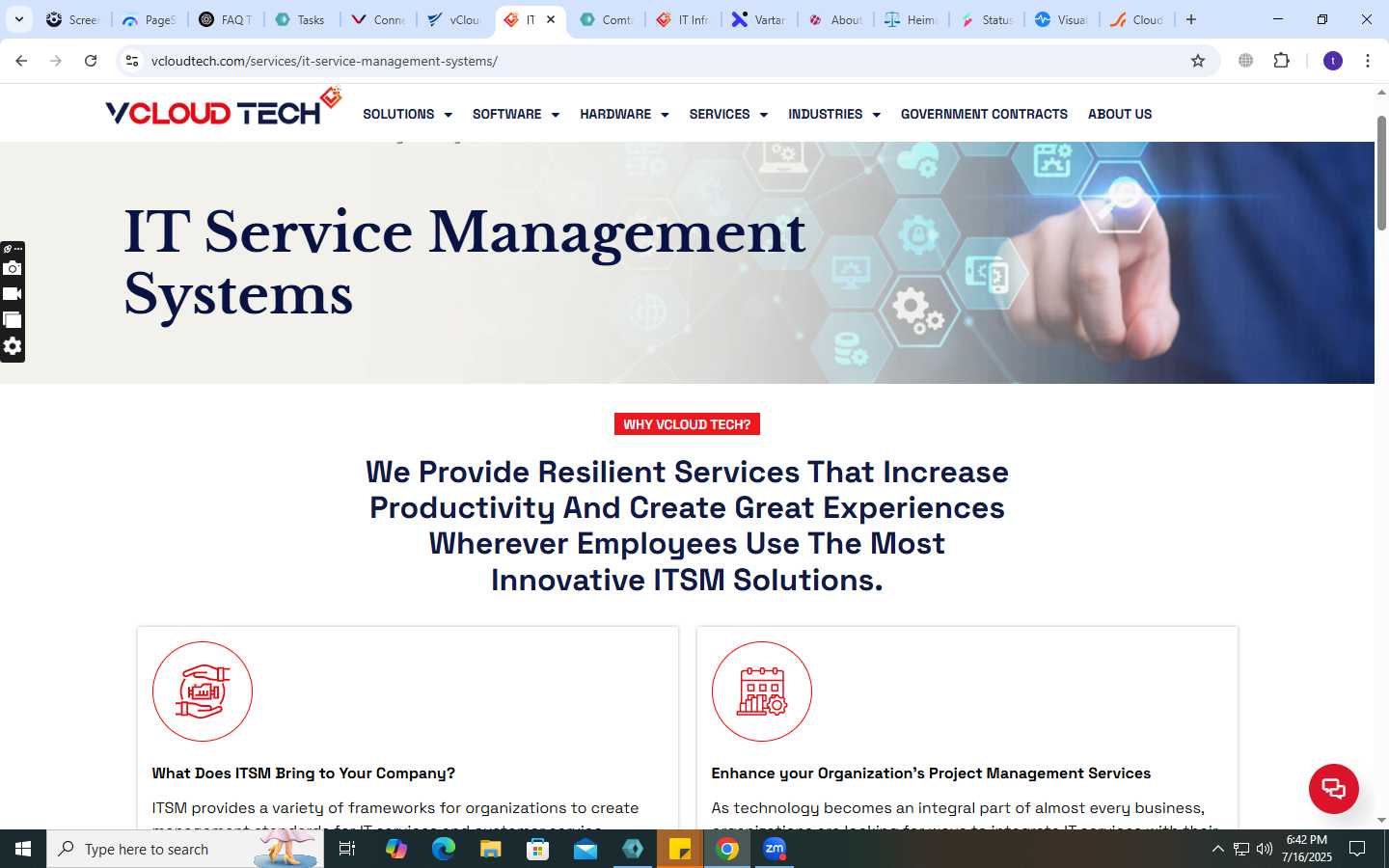Open Google Chrome on the taskbar

(x=727, y=849)
